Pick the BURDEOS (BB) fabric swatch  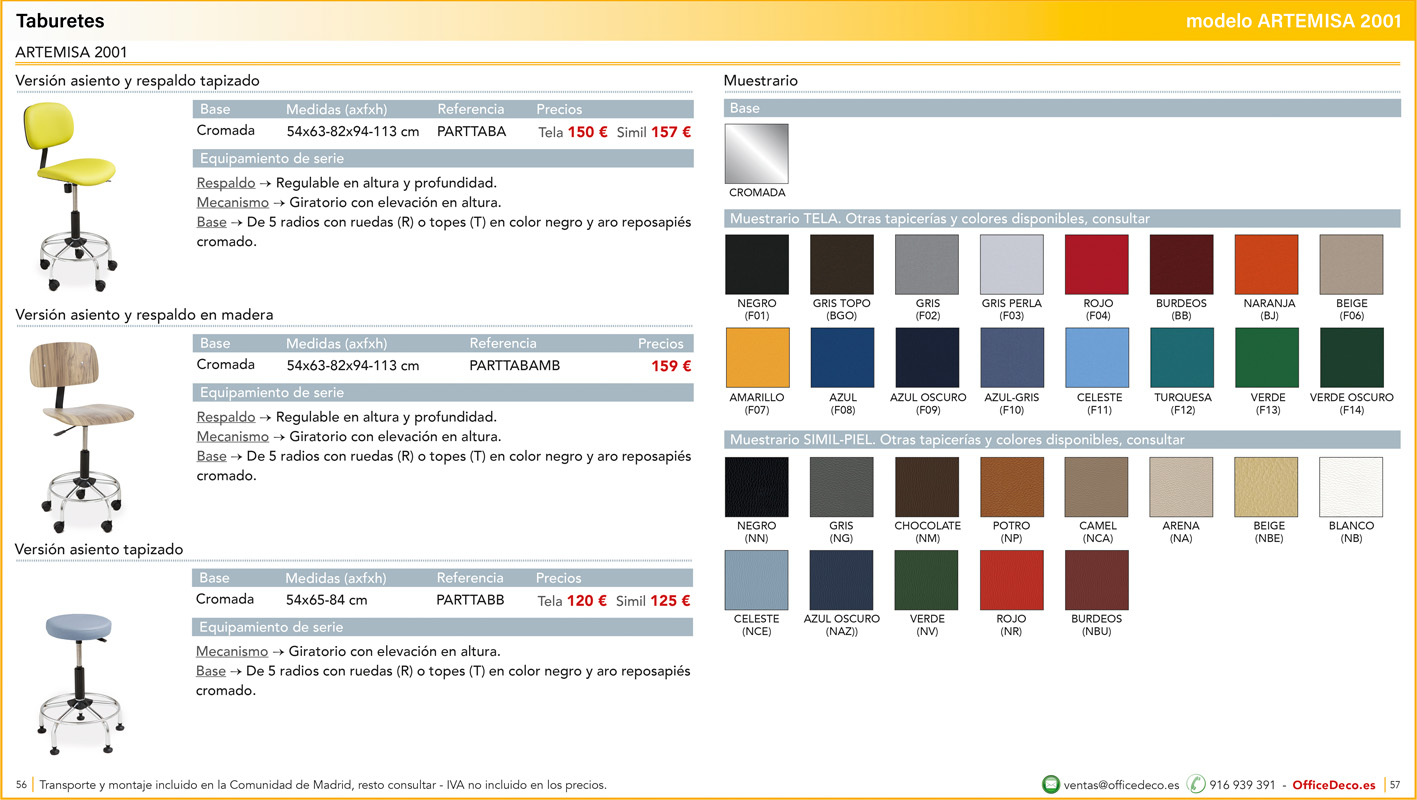[1182, 265]
